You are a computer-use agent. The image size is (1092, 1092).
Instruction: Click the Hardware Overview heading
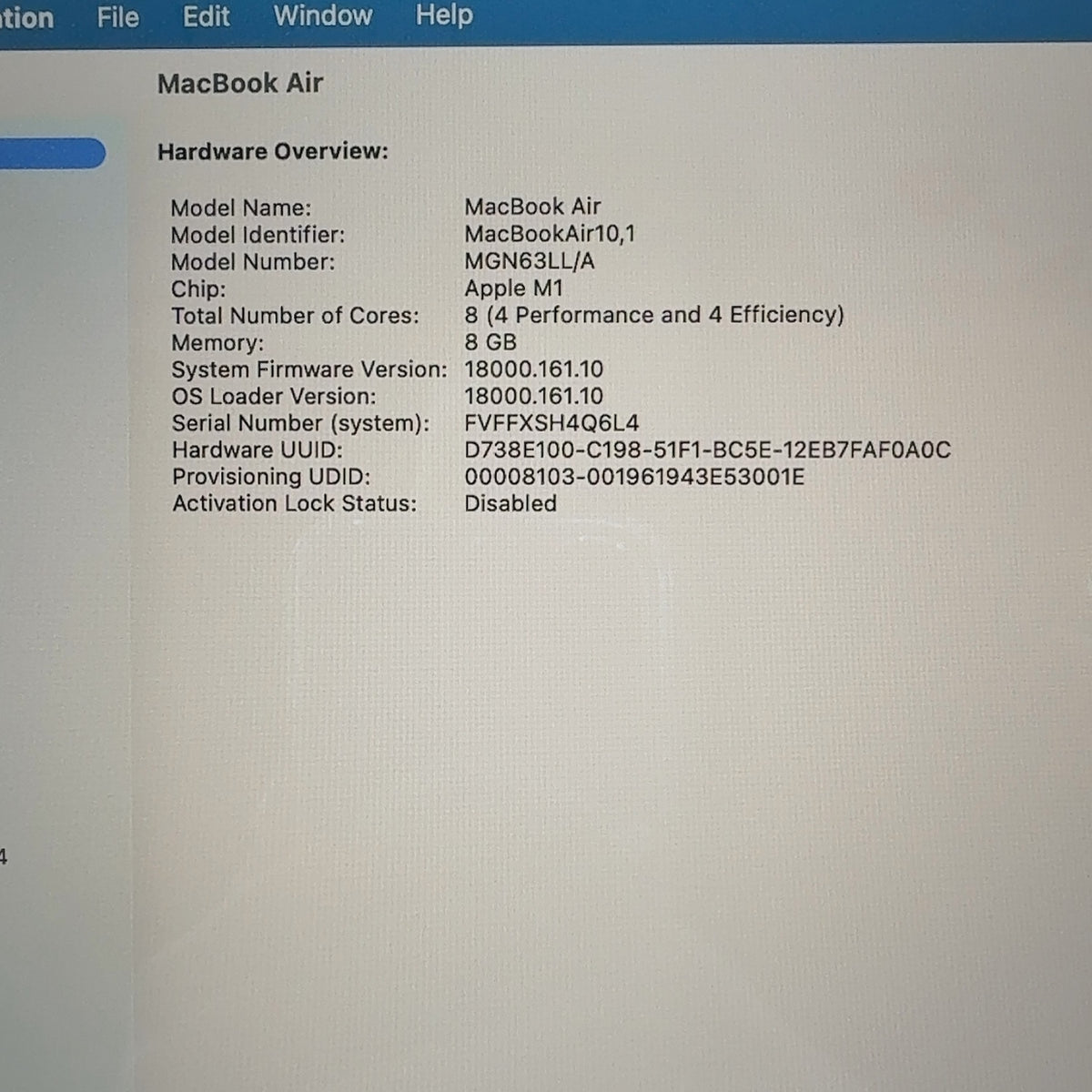pos(273,151)
